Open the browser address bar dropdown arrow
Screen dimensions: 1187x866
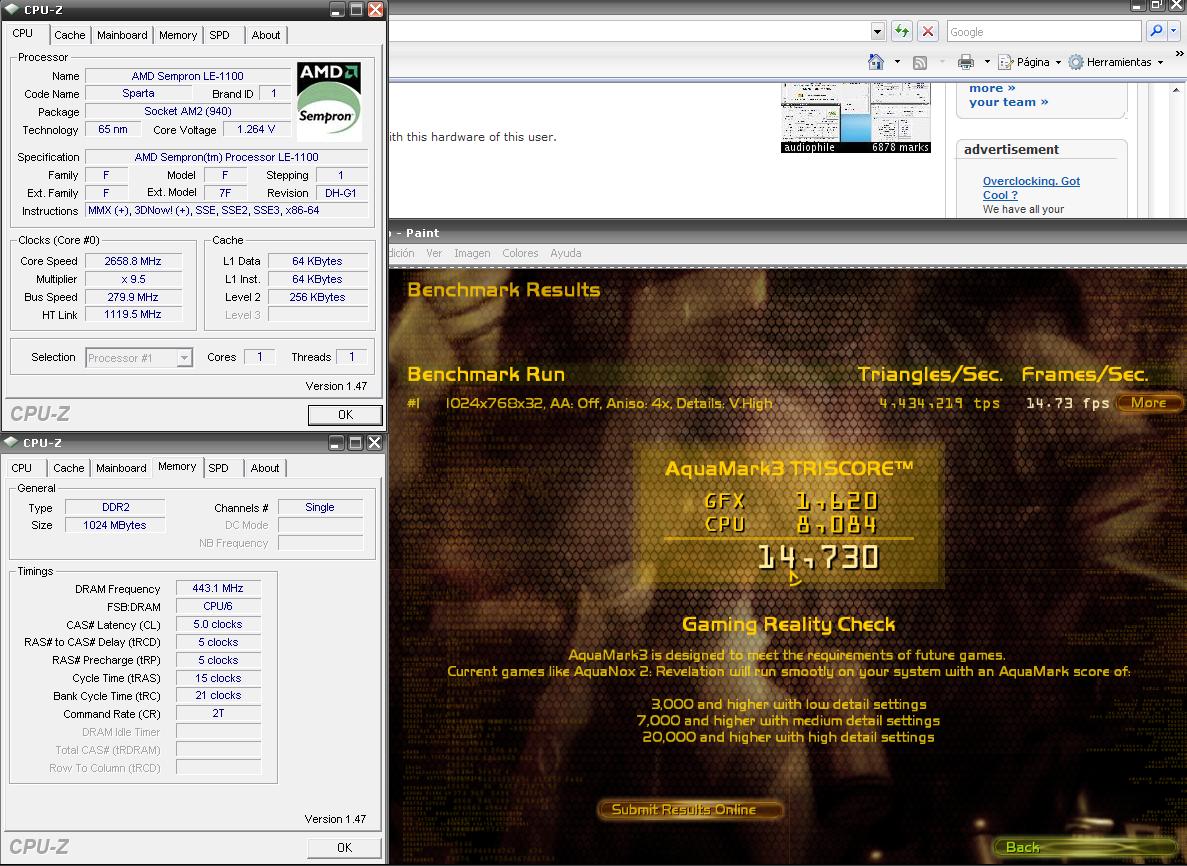click(877, 32)
